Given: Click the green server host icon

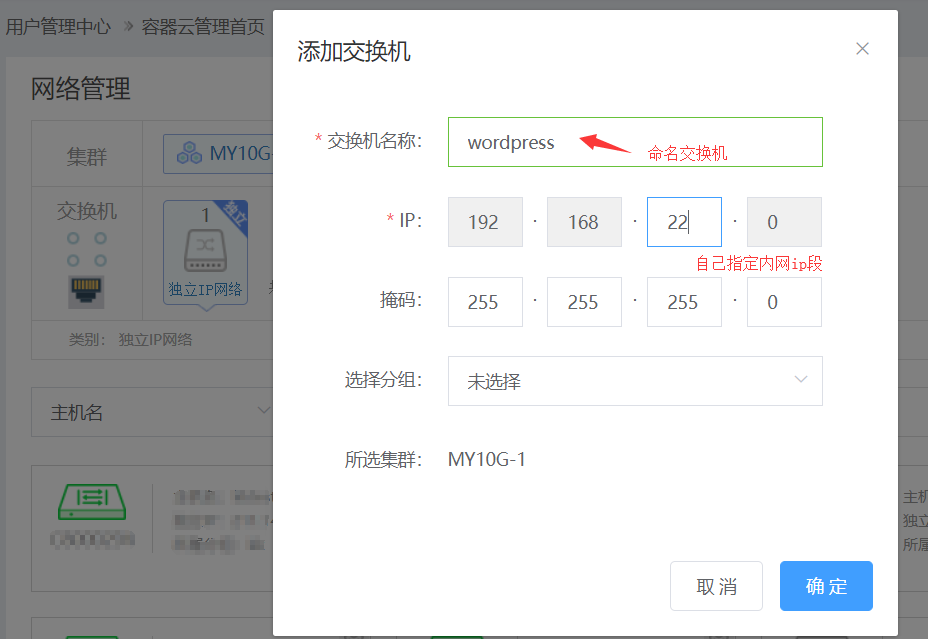Looking at the screenshot, I should tap(91, 502).
